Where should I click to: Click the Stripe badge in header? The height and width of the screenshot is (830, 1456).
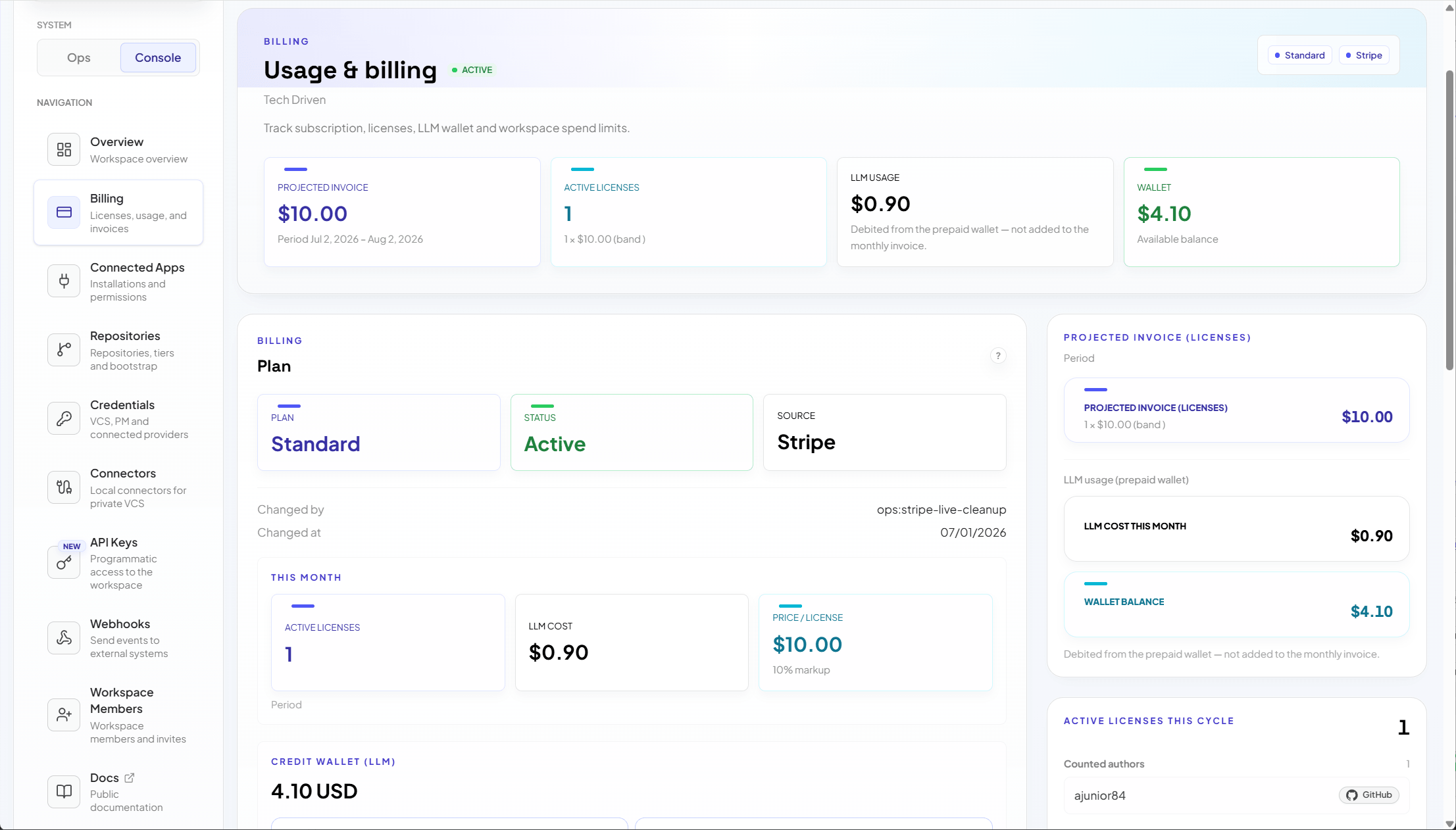(x=1364, y=55)
